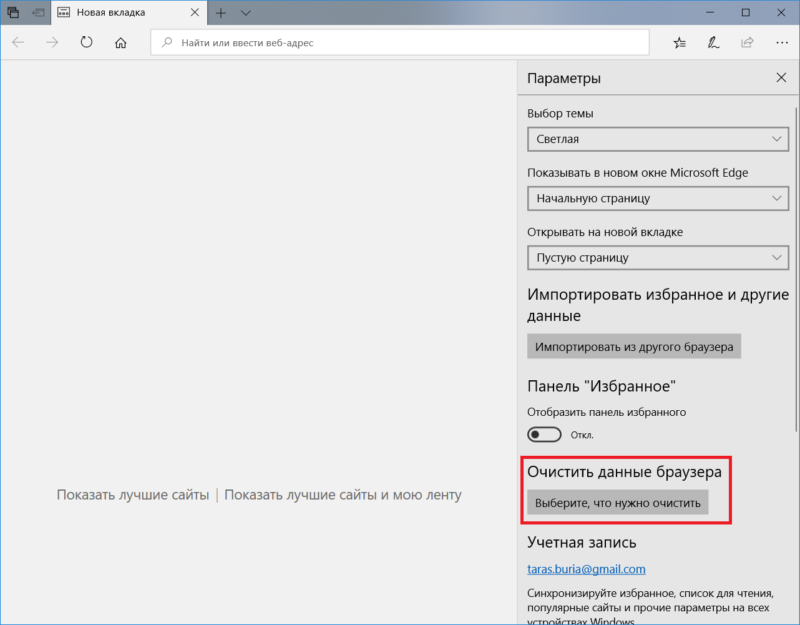The image size is (800, 625).
Task: Click the address bar search field
Action: [x=400, y=43]
